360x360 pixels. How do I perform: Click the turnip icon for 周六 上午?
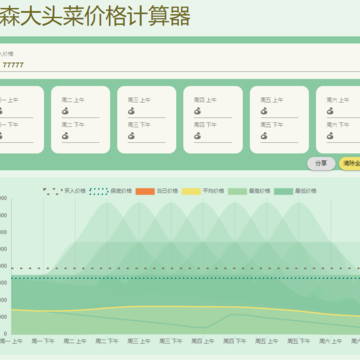click(x=330, y=111)
